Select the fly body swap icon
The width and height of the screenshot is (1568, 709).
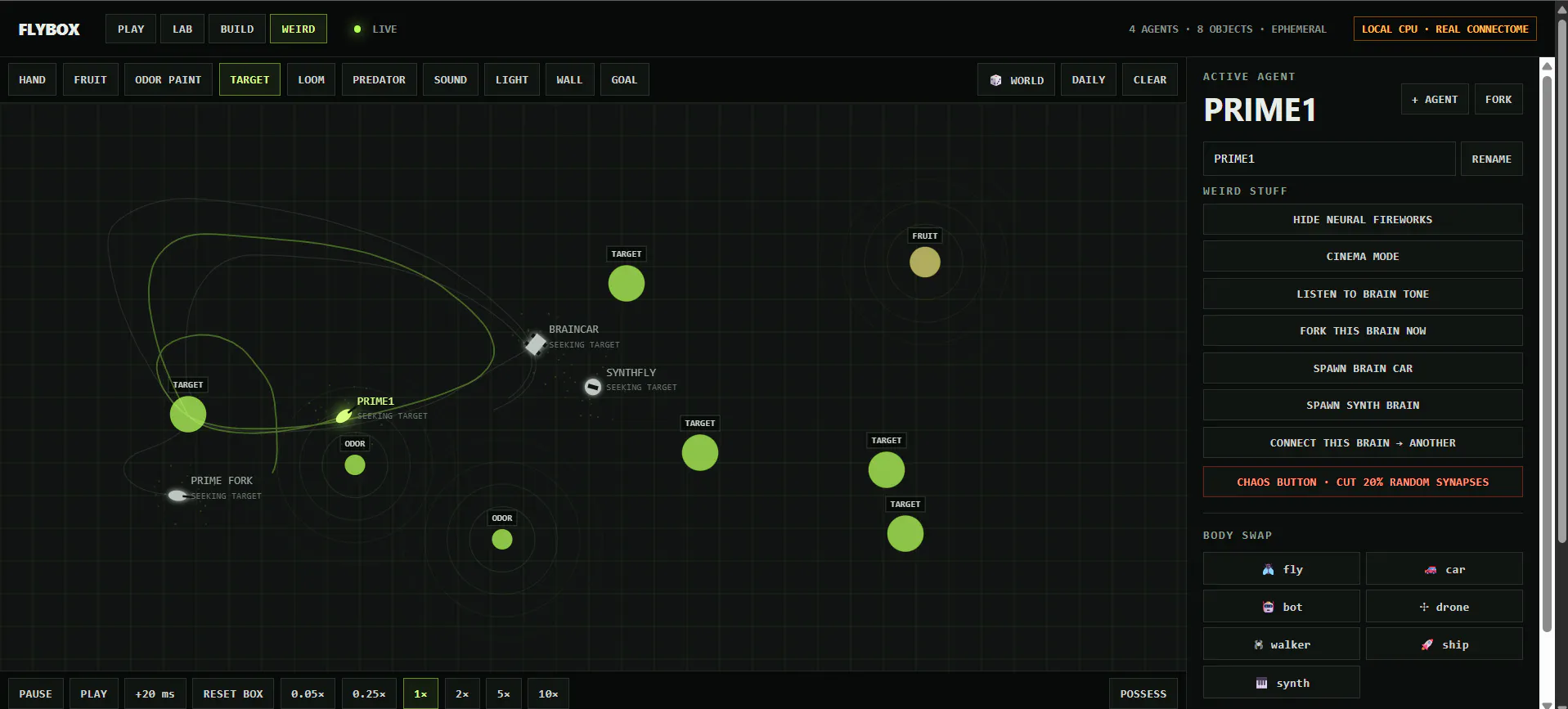1268,569
